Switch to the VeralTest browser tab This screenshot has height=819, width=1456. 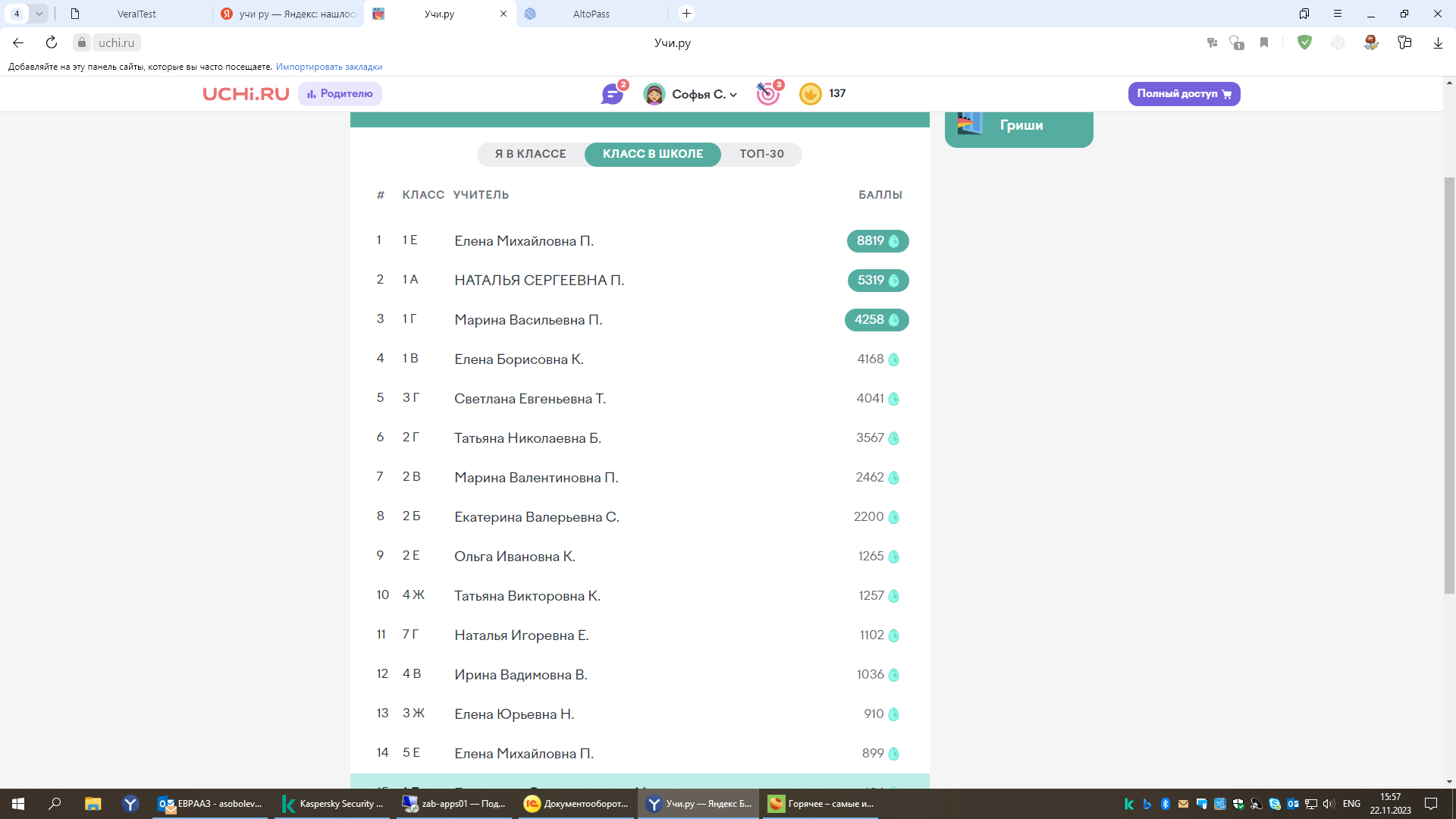coord(136,14)
